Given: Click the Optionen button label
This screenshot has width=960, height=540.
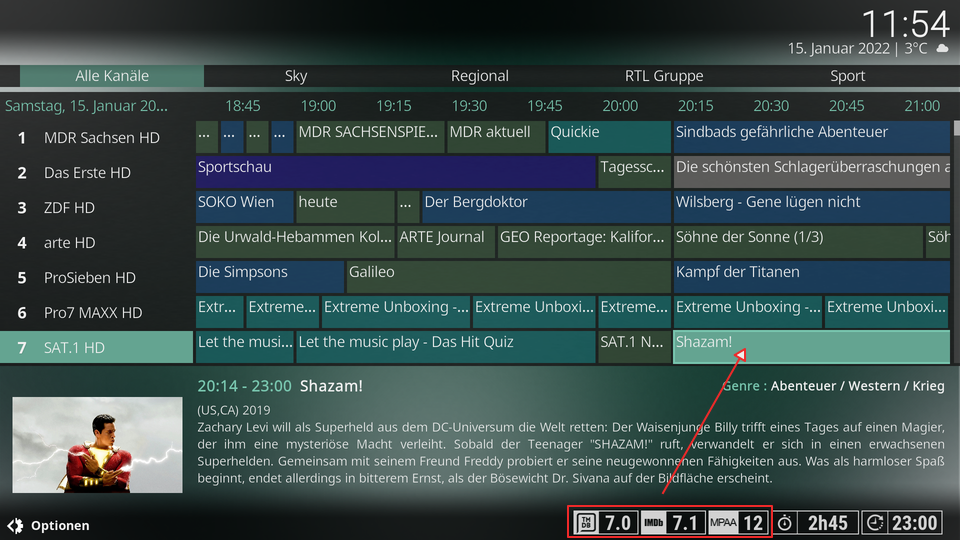Looking at the screenshot, I should click(x=60, y=525).
